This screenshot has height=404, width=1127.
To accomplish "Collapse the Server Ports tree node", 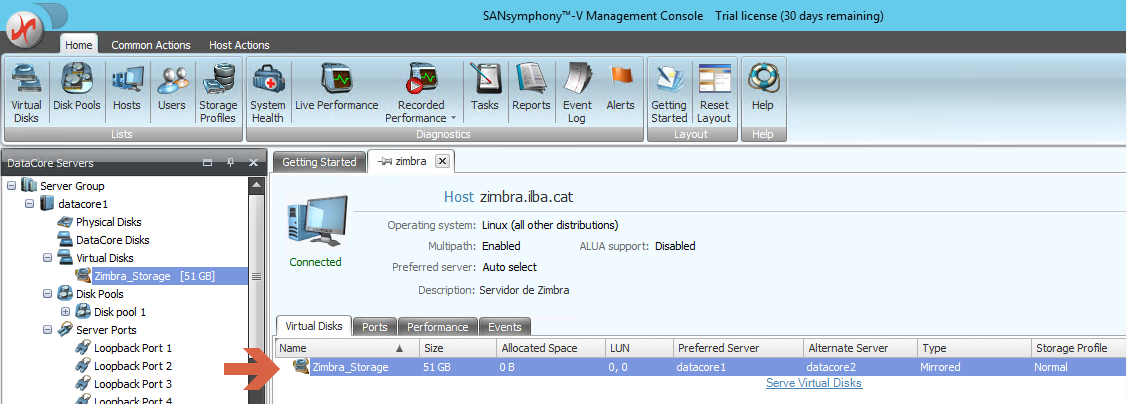I will (47, 330).
